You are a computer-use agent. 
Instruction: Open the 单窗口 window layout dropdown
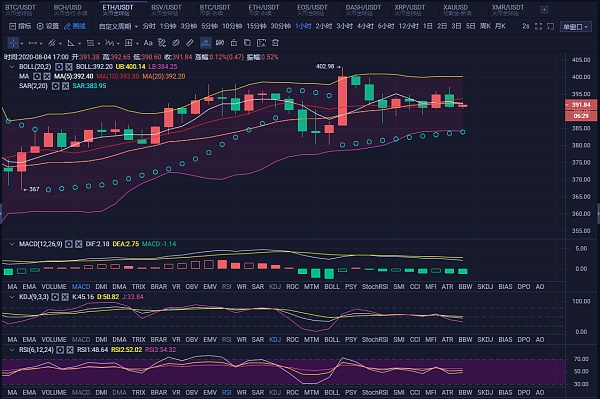(576, 27)
